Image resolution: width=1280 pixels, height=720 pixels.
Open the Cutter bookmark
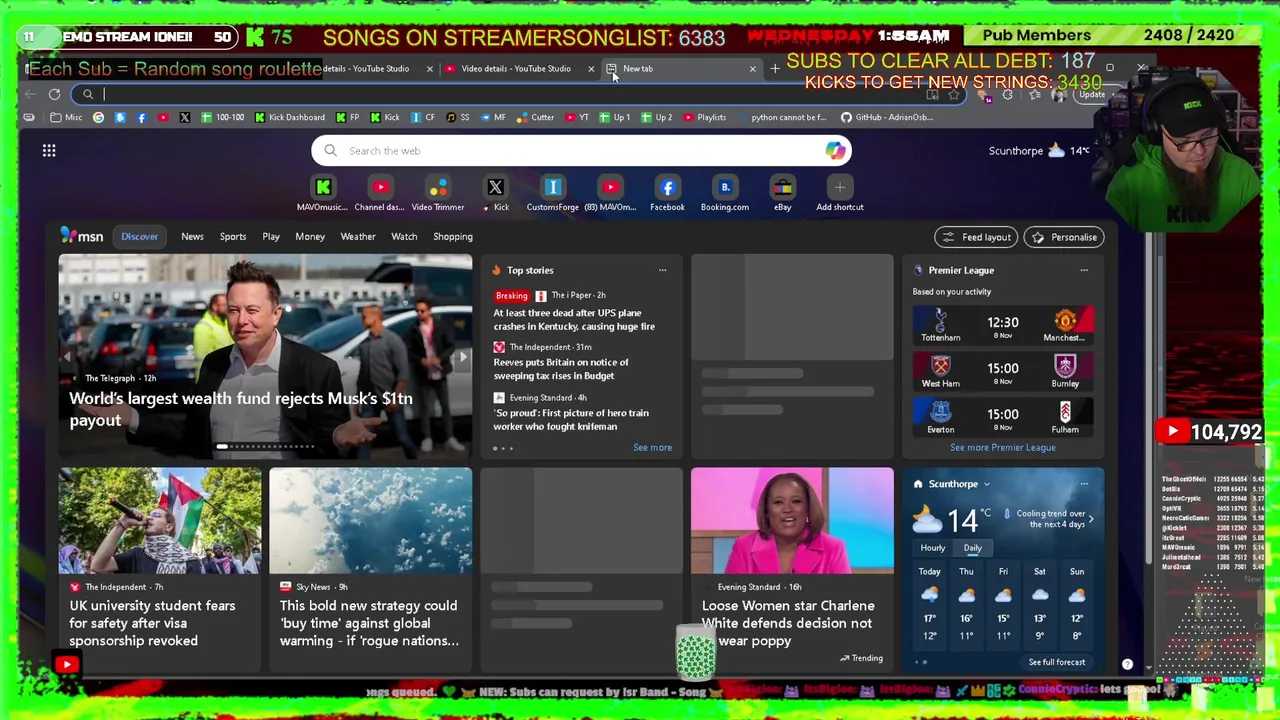[535, 117]
